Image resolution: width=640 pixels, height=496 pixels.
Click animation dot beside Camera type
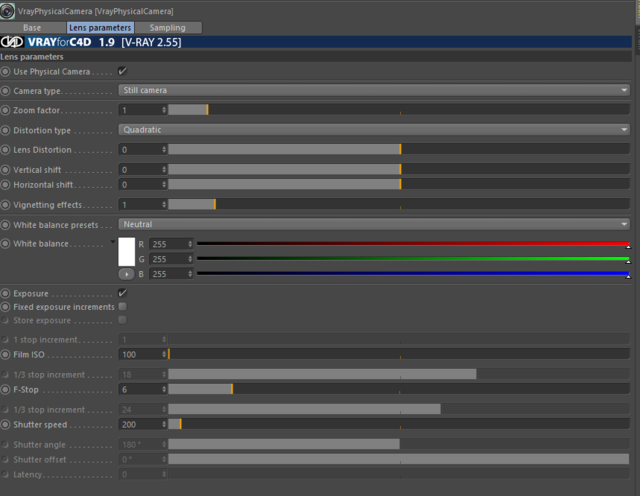(5, 91)
